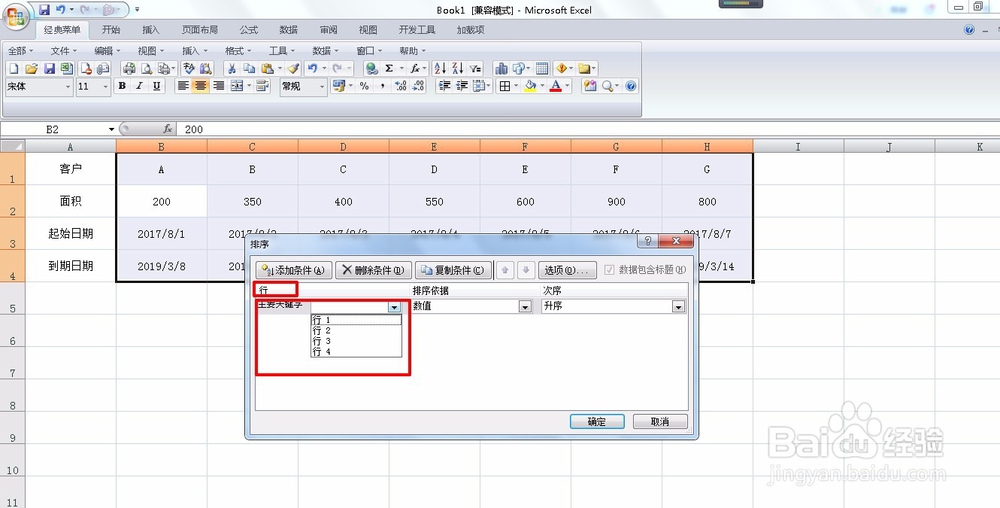The width and height of the screenshot is (1000, 508).
Task: Open the 全部 classic menu dropdown
Action: click(x=21, y=50)
